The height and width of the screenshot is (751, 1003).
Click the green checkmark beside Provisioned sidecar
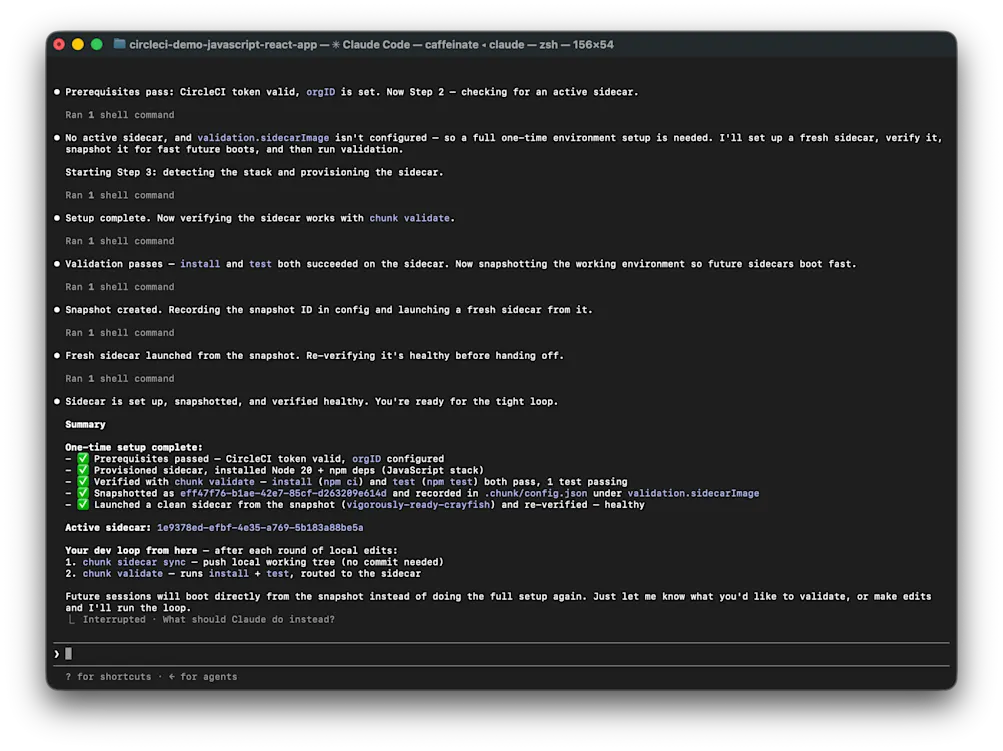coord(83,470)
